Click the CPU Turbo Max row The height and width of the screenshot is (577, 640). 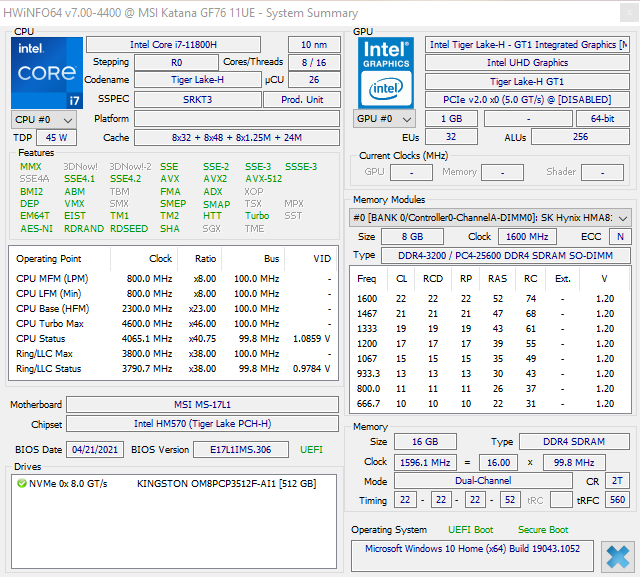click(173, 324)
